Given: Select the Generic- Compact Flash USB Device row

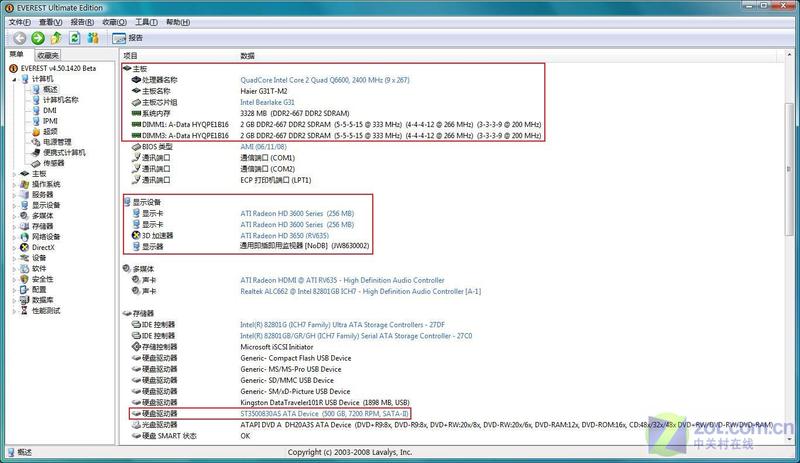Looking at the screenshot, I should [295, 358].
